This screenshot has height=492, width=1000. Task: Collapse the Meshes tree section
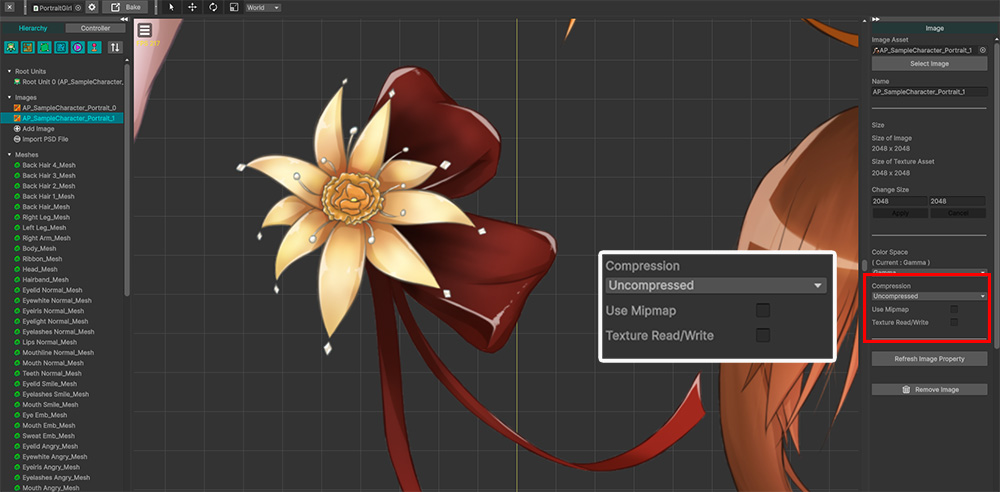point(10,154)
